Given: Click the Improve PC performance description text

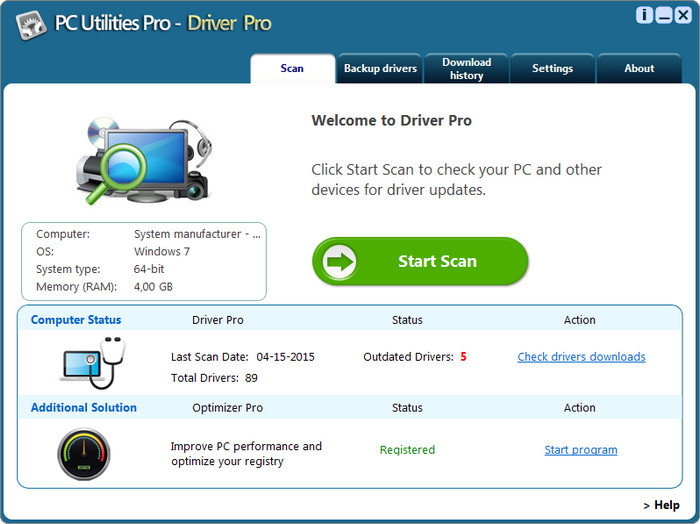Looking at the screenshot, I should tap(246, 453).
